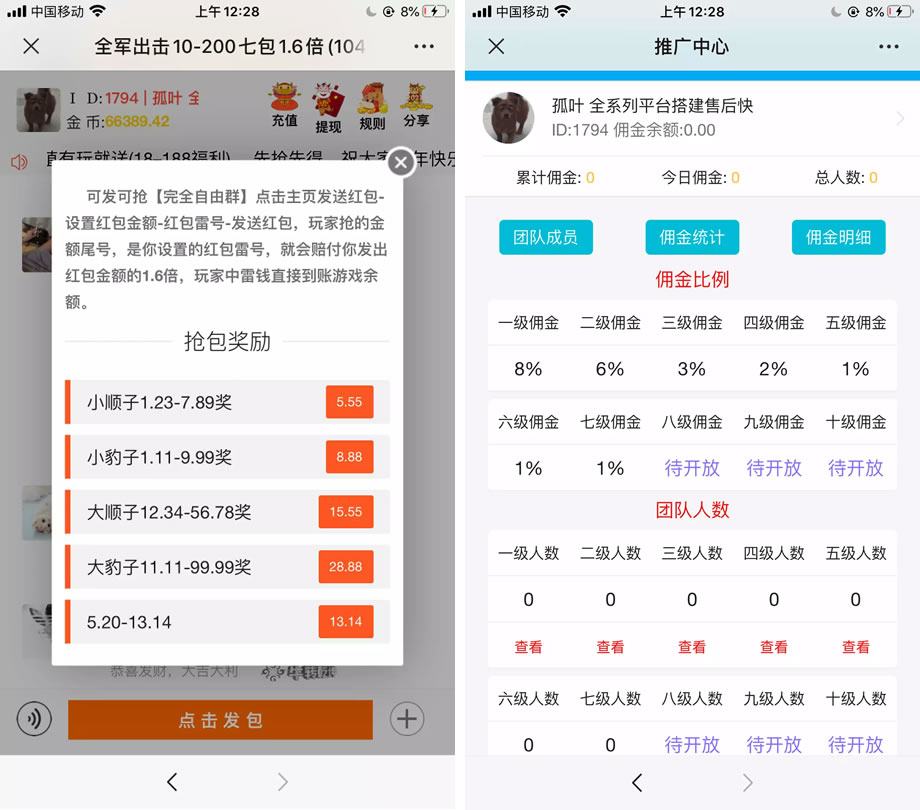Tap the 提现 withdrawal icon
The image size is (920, 810).
tap(330, 105)
